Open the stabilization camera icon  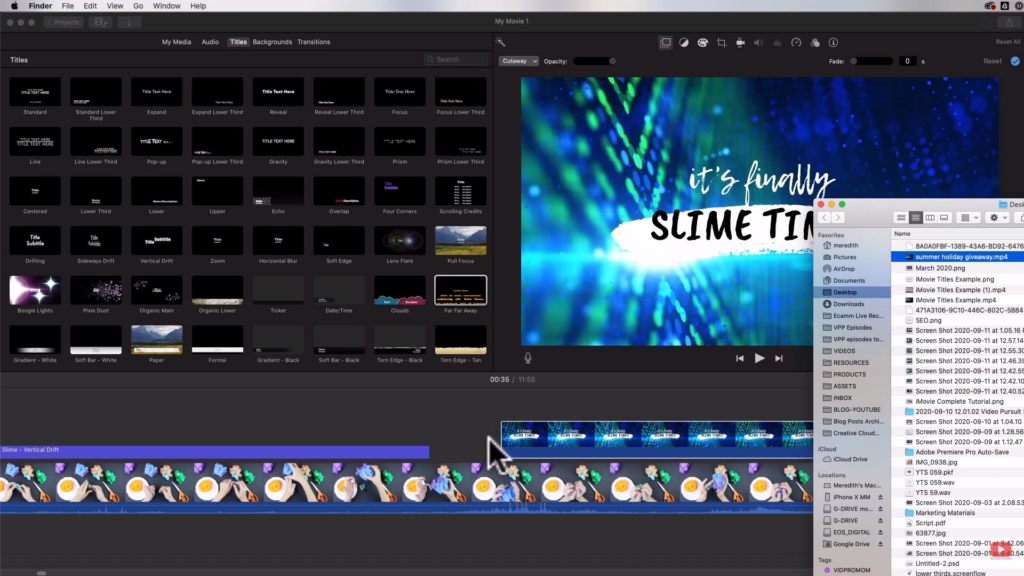(740, 42)
